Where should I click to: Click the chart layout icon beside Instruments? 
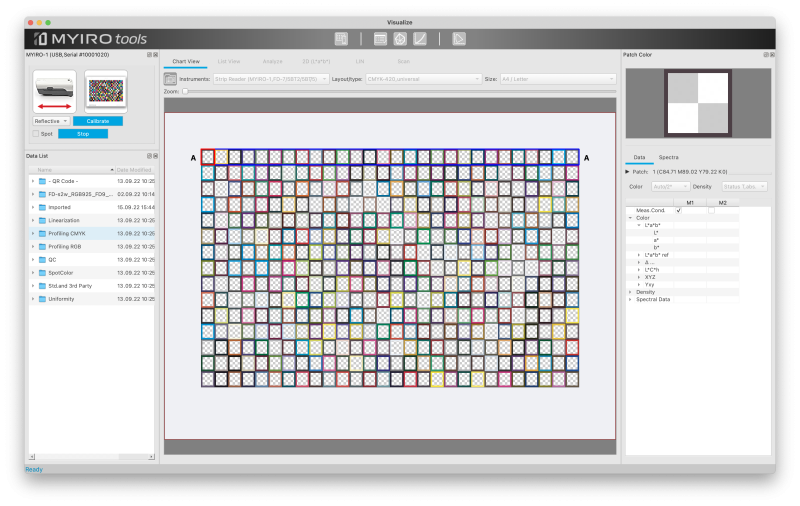pos(171,78)
